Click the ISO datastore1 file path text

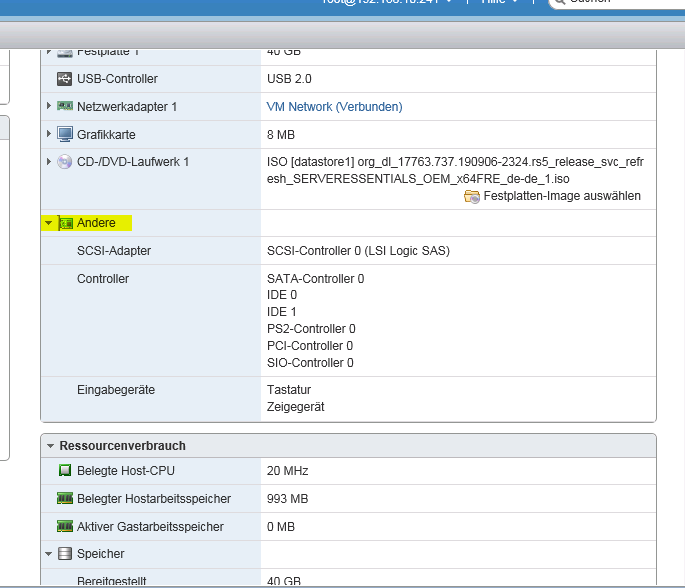455,170
